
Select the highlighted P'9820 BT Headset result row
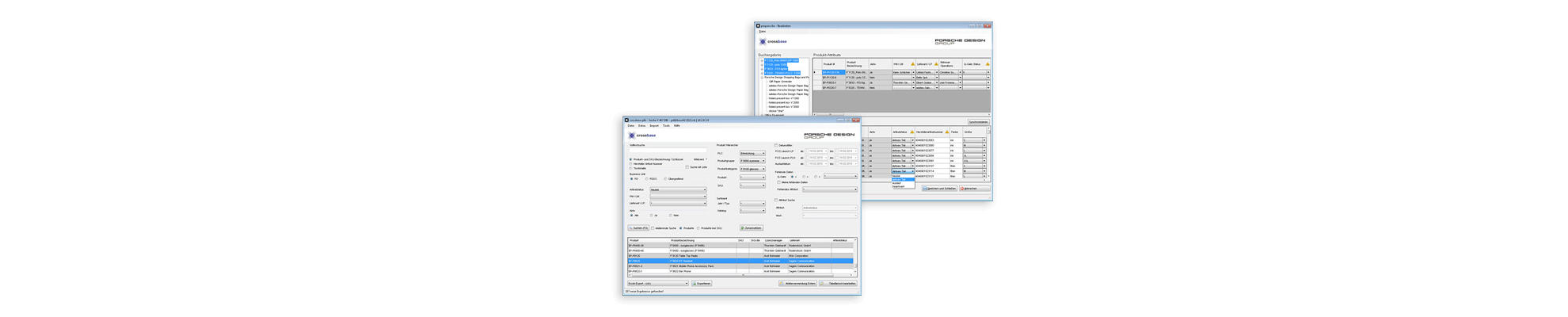coord(740,261)
